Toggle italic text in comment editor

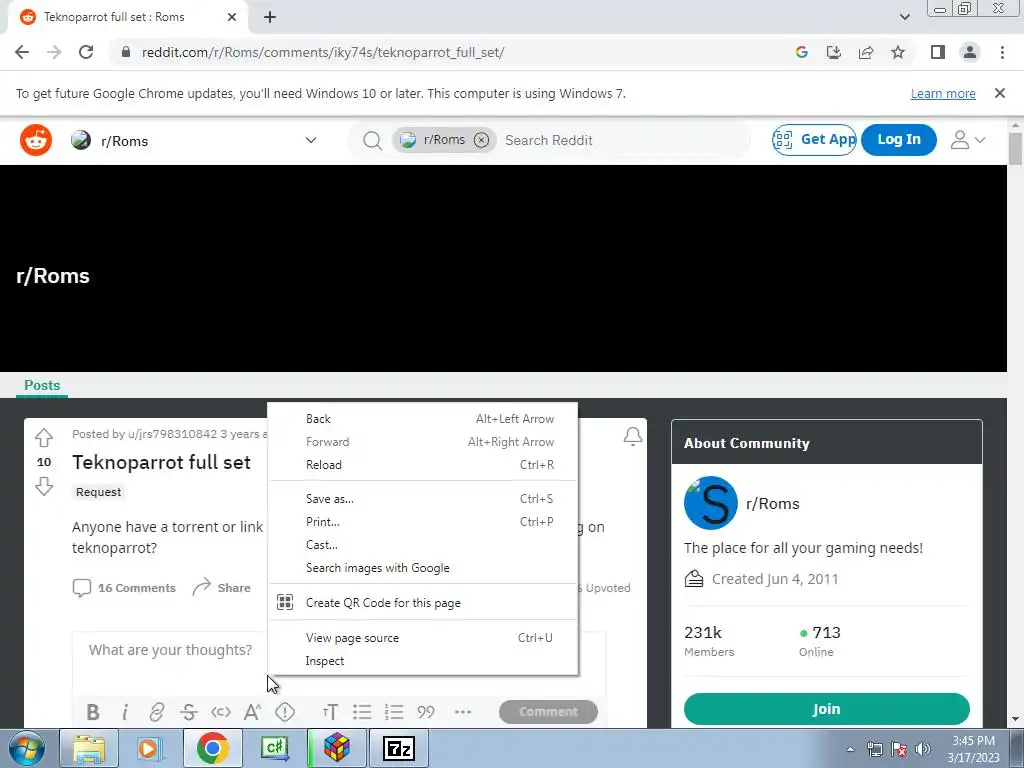point(125,712)
